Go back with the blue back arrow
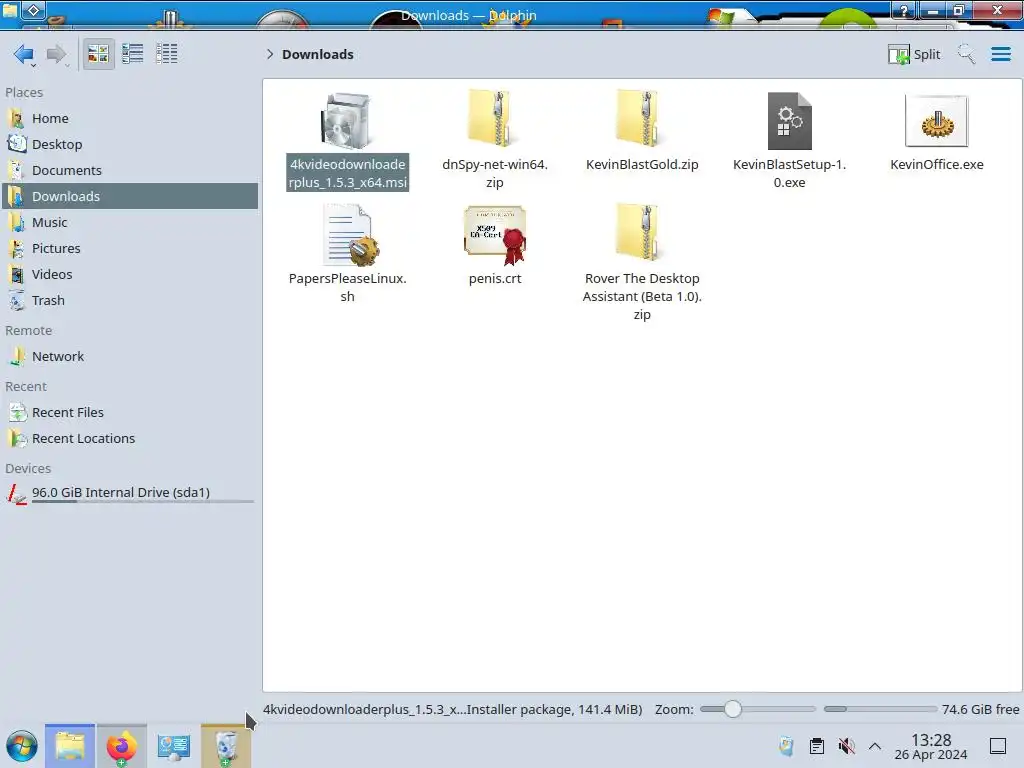Screen dimensions: 1024x768 [x=24, y=54]
